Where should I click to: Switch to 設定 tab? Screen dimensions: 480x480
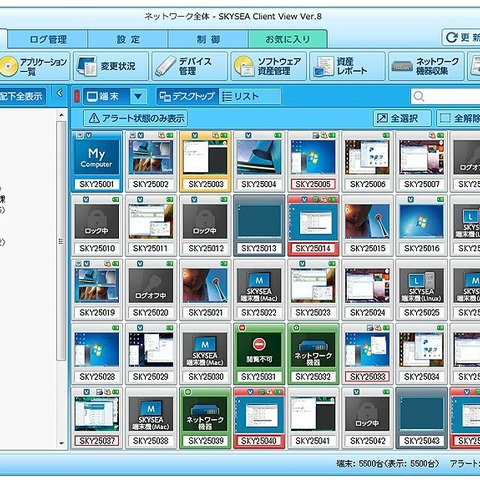[x=128, y=39]
